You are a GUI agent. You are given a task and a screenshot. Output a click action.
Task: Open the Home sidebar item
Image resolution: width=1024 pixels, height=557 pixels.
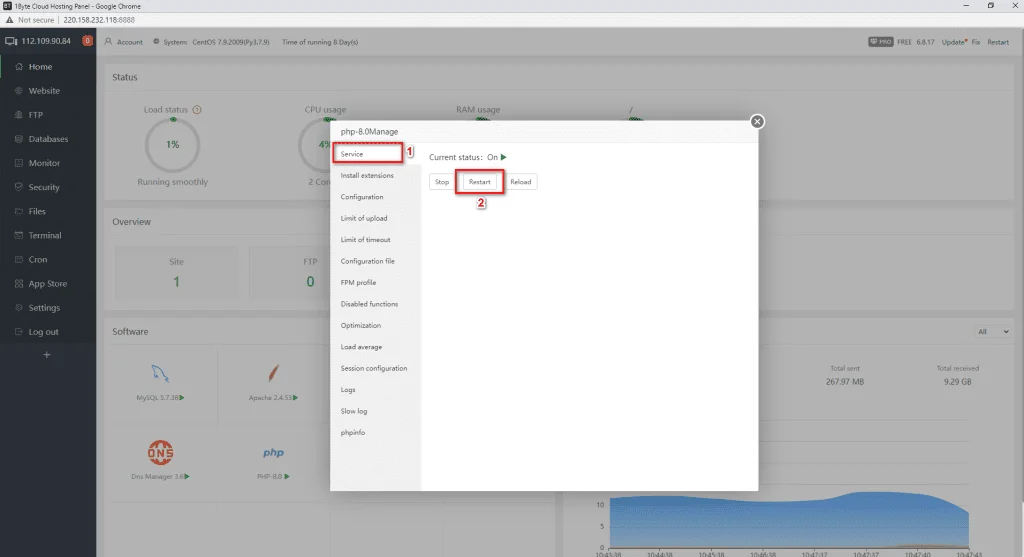pos(39,67)
